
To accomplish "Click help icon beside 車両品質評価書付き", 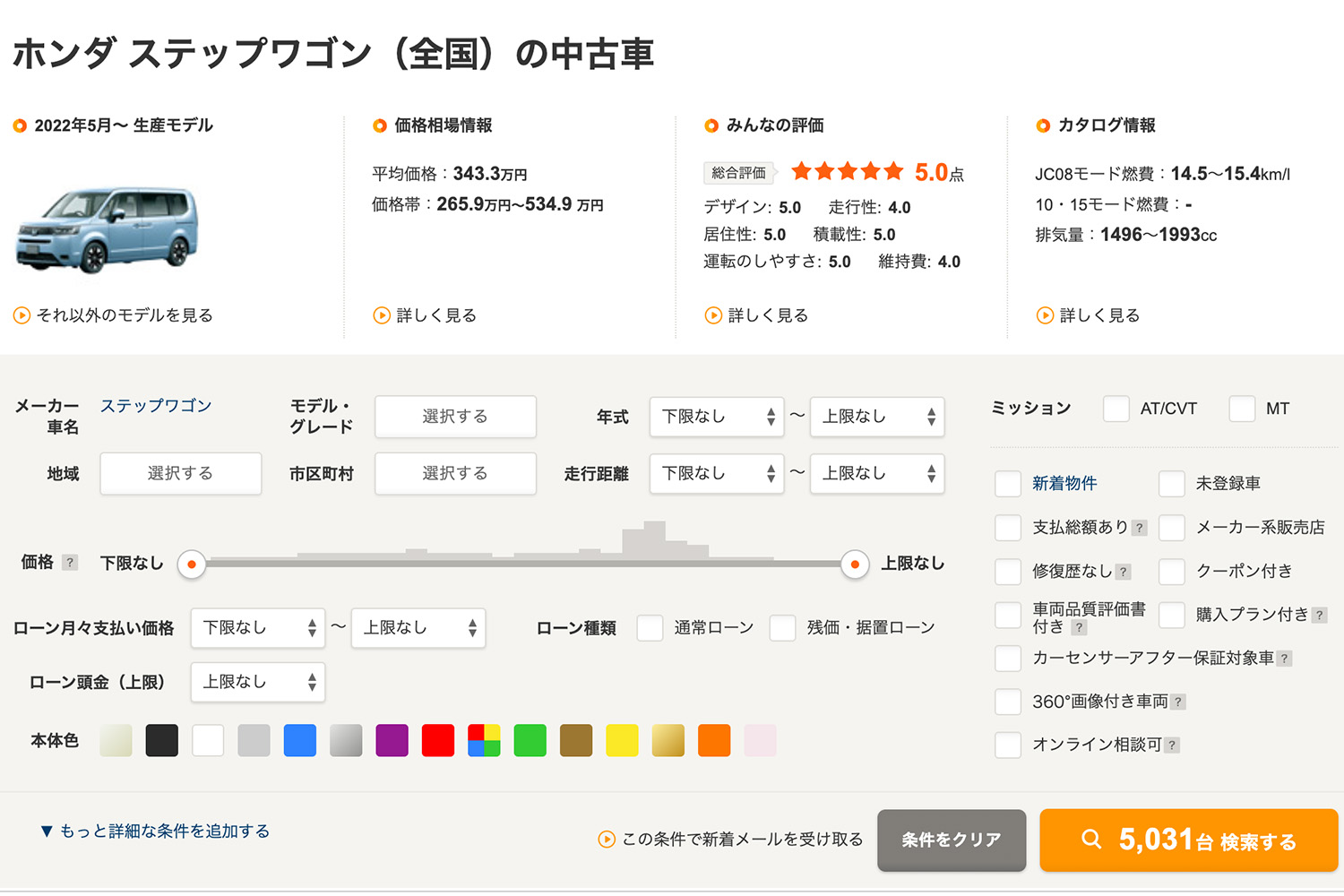I will pyautogui.click(x=1079, y=628).
